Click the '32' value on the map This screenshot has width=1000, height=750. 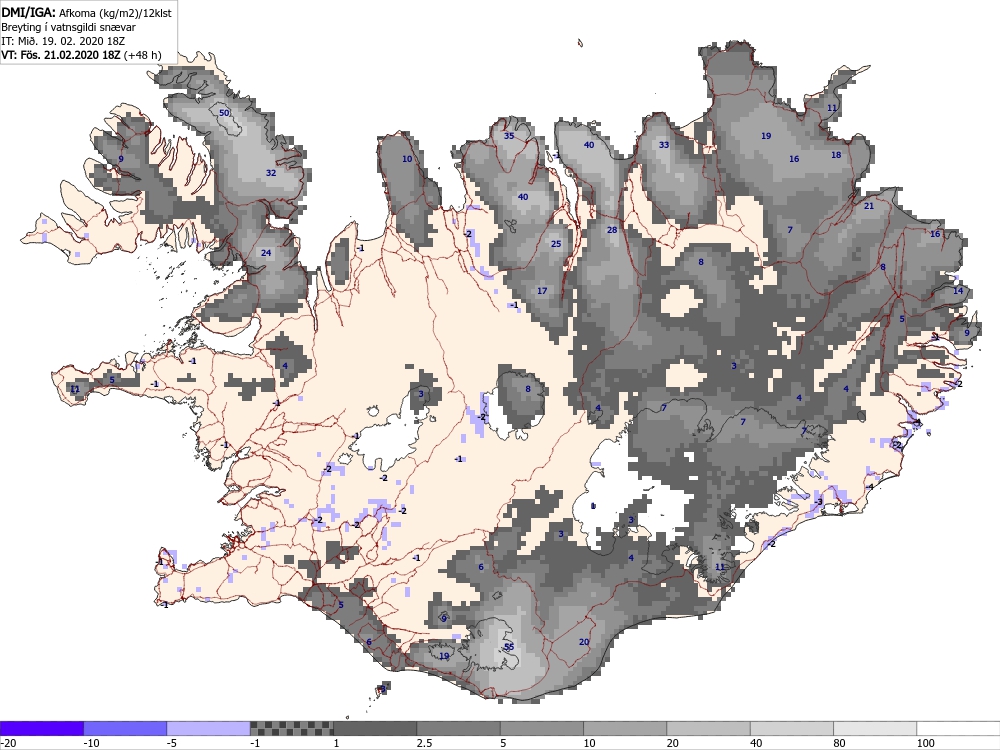click(x=271, y=173)
